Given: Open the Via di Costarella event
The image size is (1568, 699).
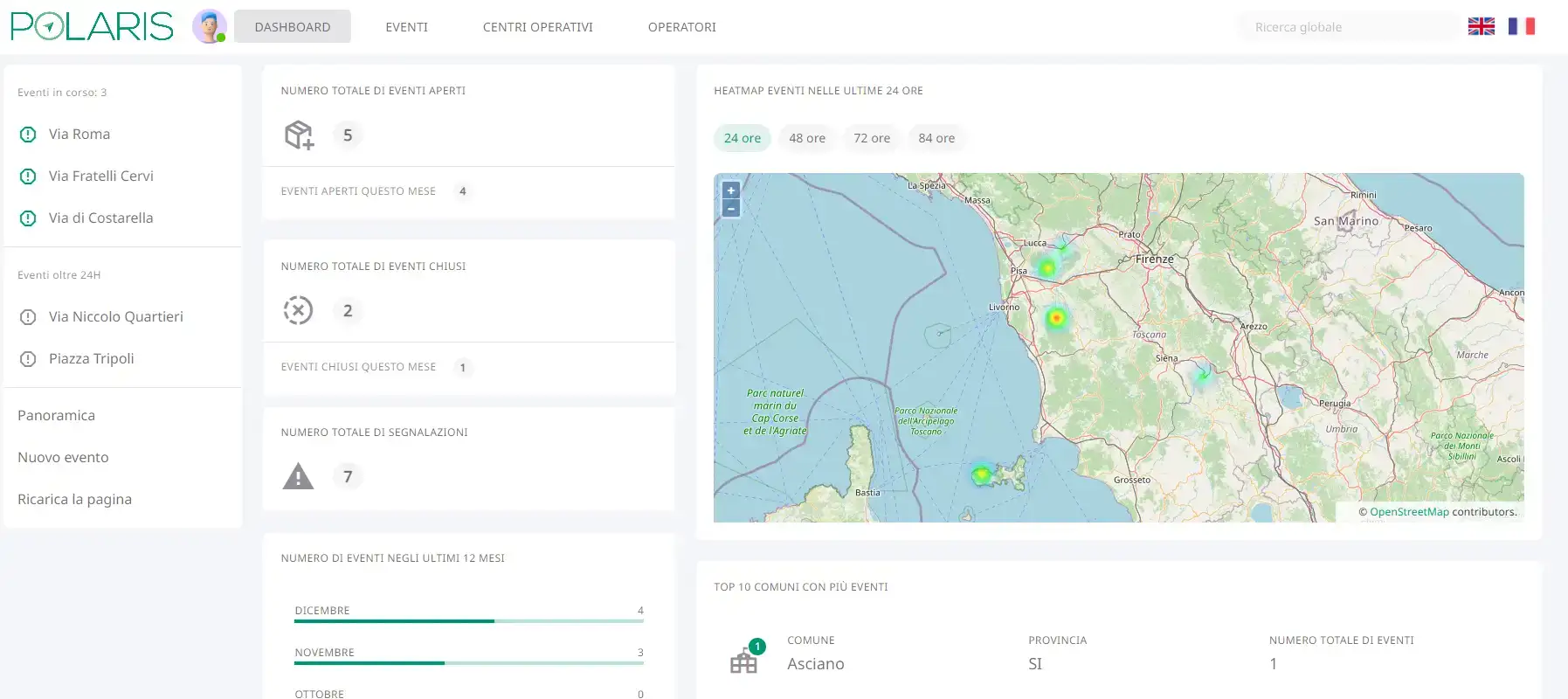Looking at the screenshot, I should pyautogui.click(x=101, y=218).
